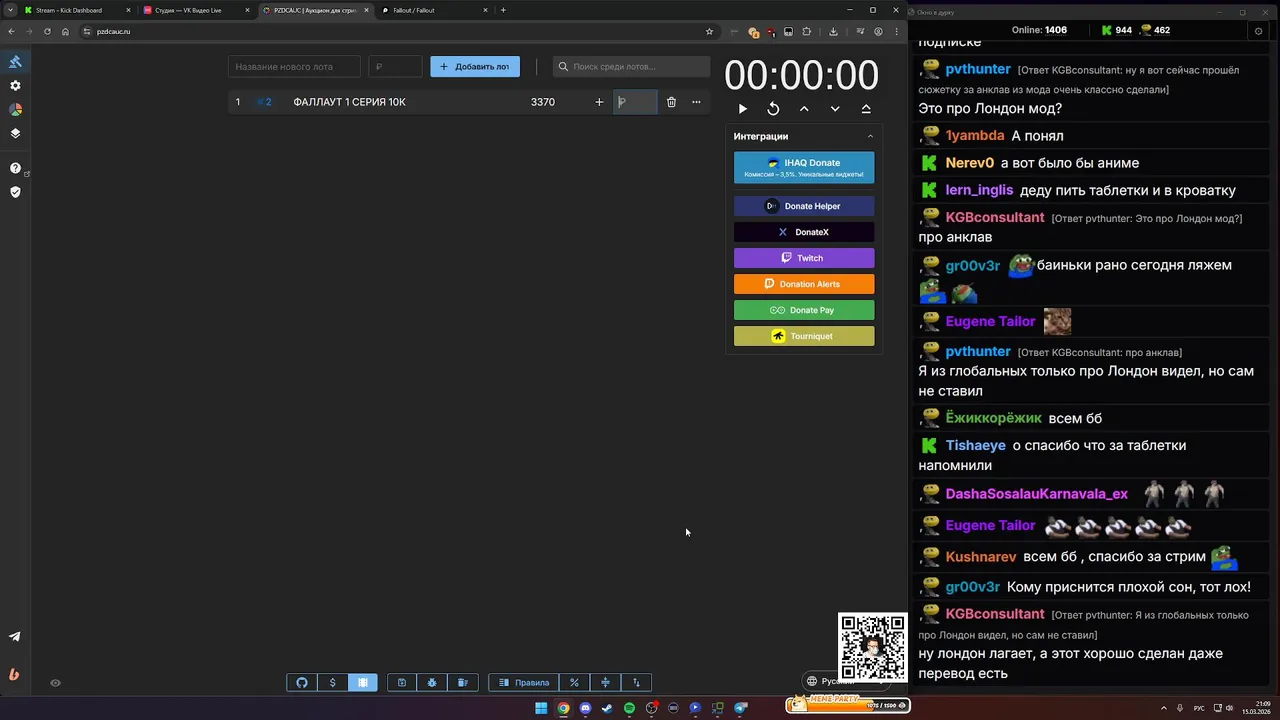Increase timer with the up chevron

[x=804, y=109]
